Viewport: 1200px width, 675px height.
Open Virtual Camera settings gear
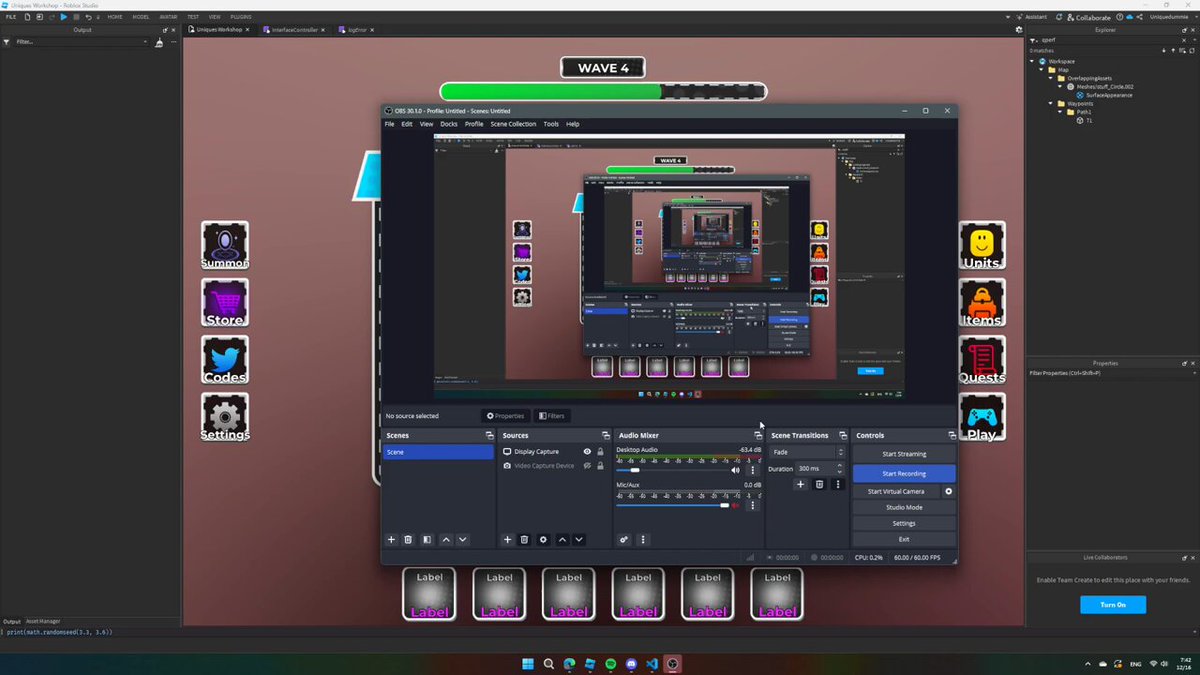click(949, 491)
